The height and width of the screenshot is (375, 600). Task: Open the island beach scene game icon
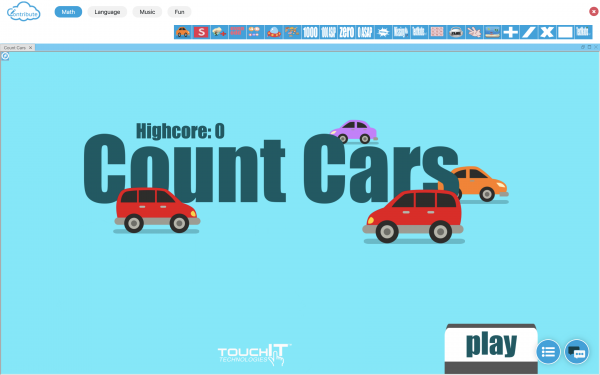click(492, 32)
